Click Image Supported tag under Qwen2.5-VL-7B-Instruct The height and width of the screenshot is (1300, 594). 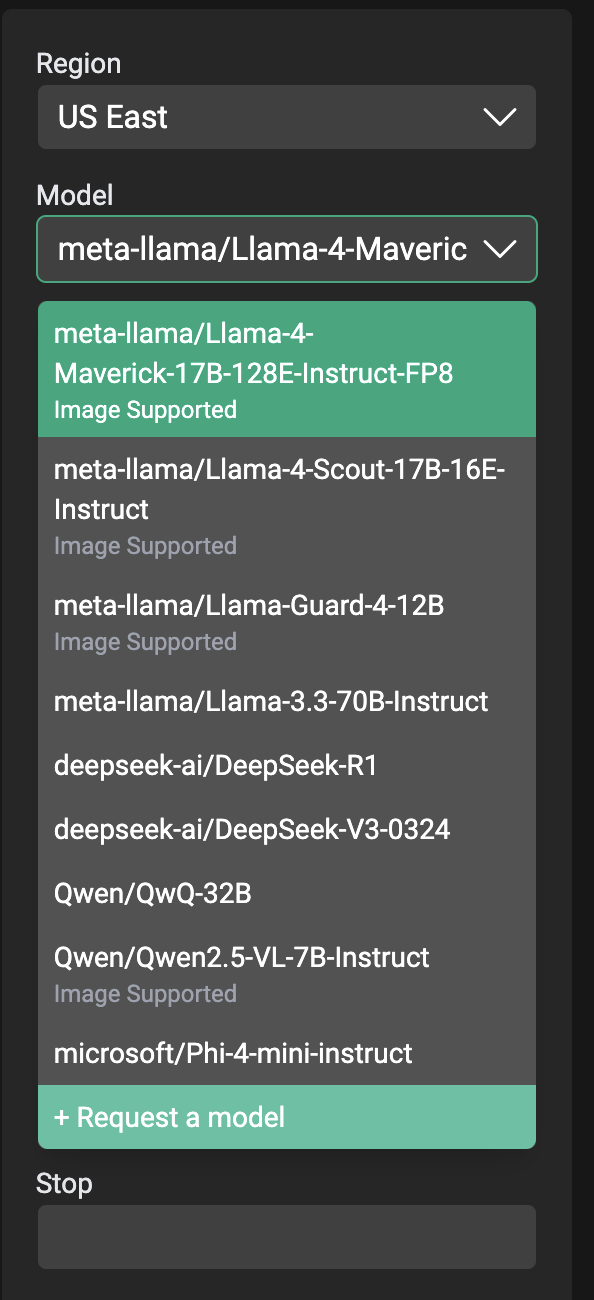pos(145,993)
